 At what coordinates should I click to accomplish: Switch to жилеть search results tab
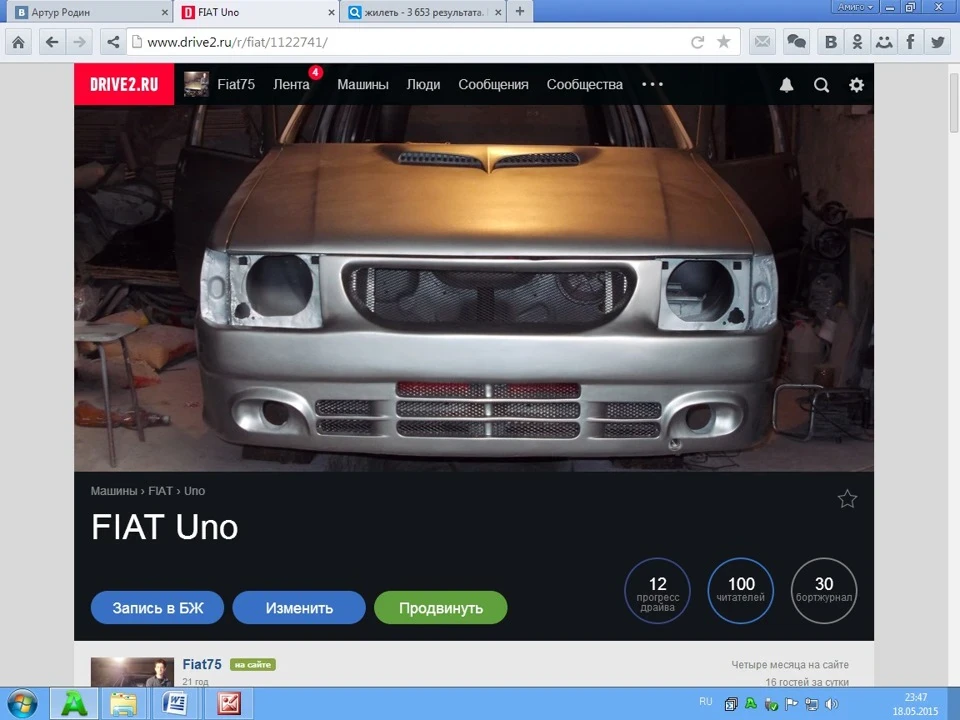[424, 12]
